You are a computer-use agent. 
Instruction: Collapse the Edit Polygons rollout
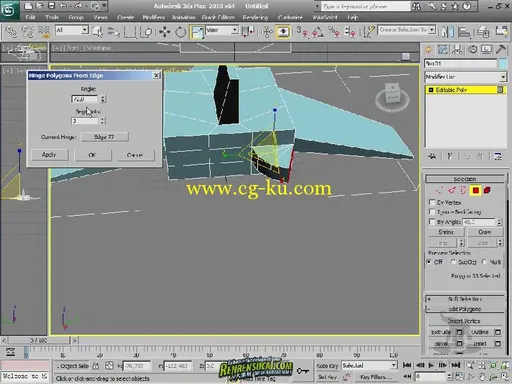(x=465, y=309)
